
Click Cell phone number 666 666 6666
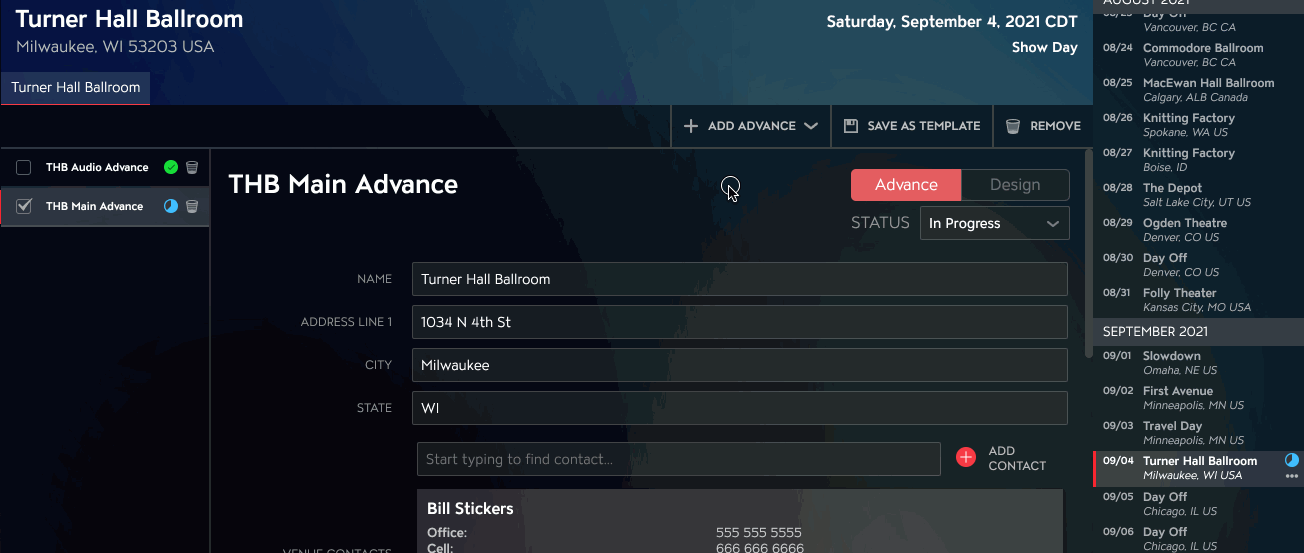(x=759, y=548)
